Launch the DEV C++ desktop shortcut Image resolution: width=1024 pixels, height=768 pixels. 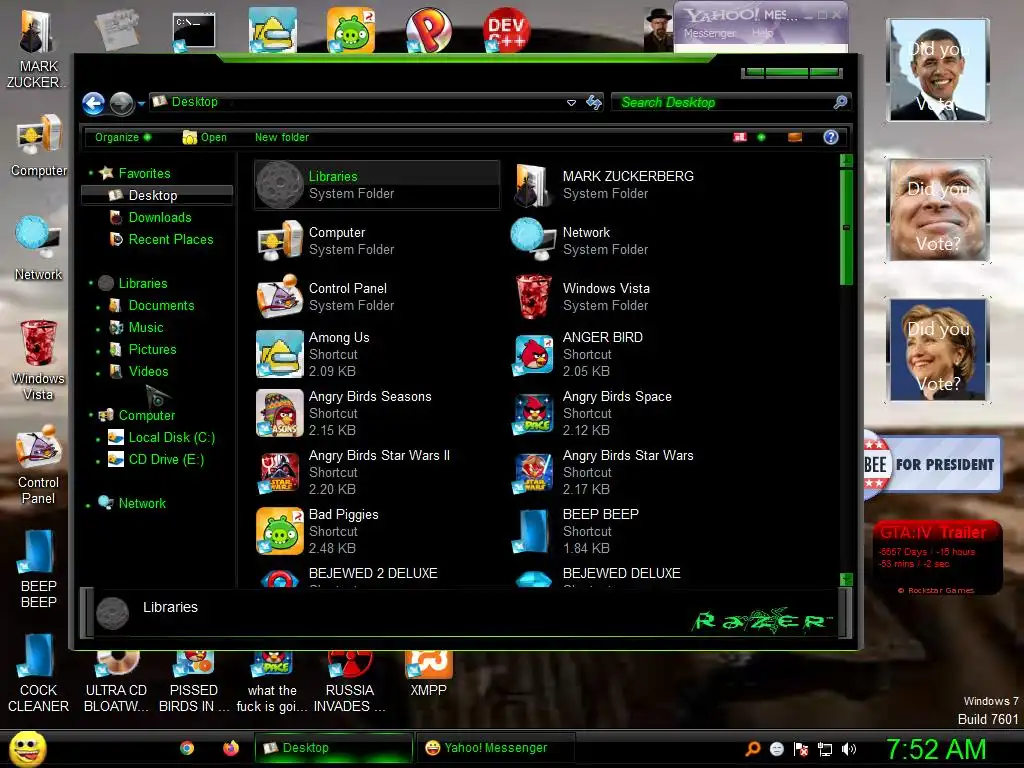pos(507,30)
